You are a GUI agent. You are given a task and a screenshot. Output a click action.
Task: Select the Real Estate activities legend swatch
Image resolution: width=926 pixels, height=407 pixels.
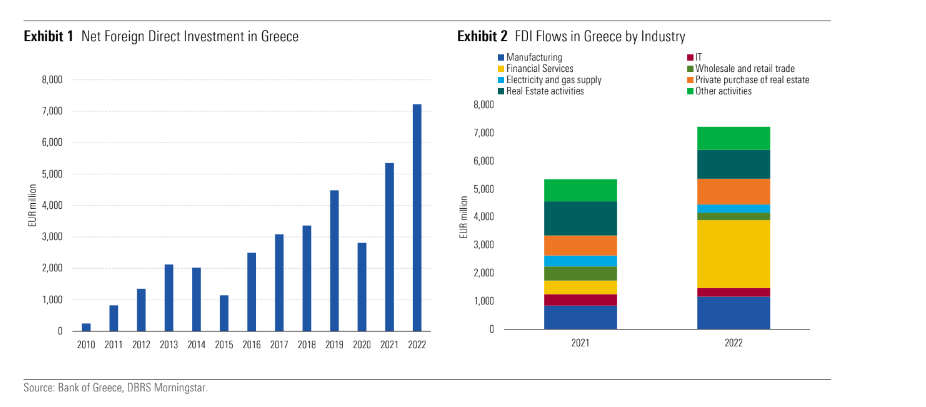coord(501,91)
